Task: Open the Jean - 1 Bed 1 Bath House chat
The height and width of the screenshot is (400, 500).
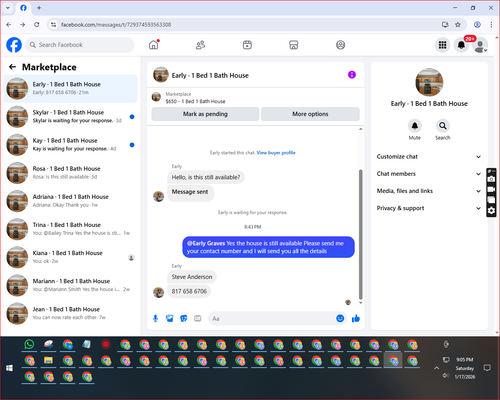Action: [70, 313]
